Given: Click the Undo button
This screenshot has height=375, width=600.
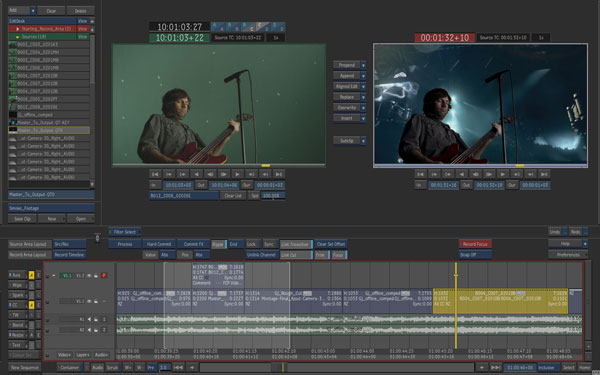Looking at the screenshot, I should [555, 232].
